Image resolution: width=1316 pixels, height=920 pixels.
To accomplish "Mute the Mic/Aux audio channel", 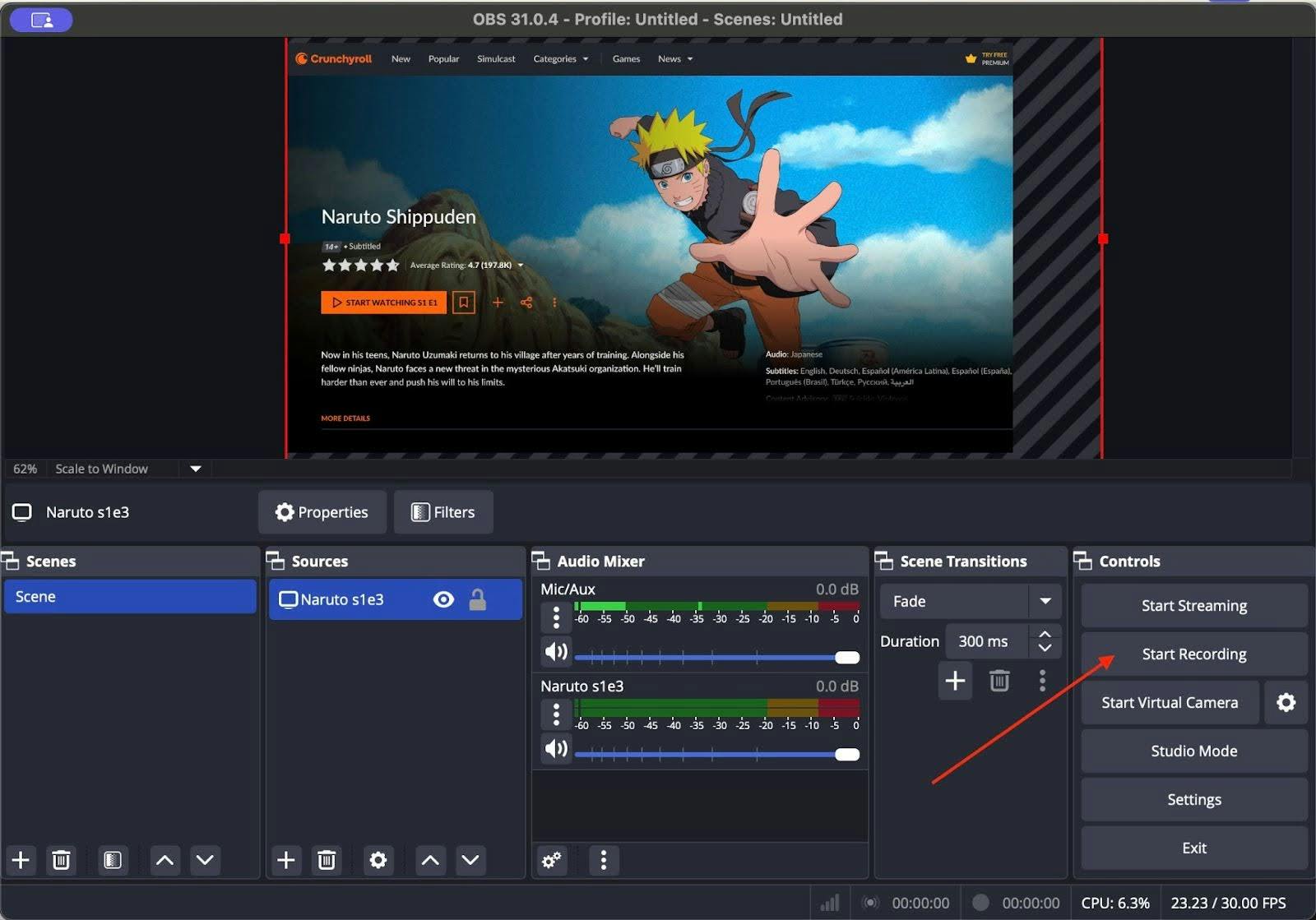I will pyautogui.click(x=556, y=652).
